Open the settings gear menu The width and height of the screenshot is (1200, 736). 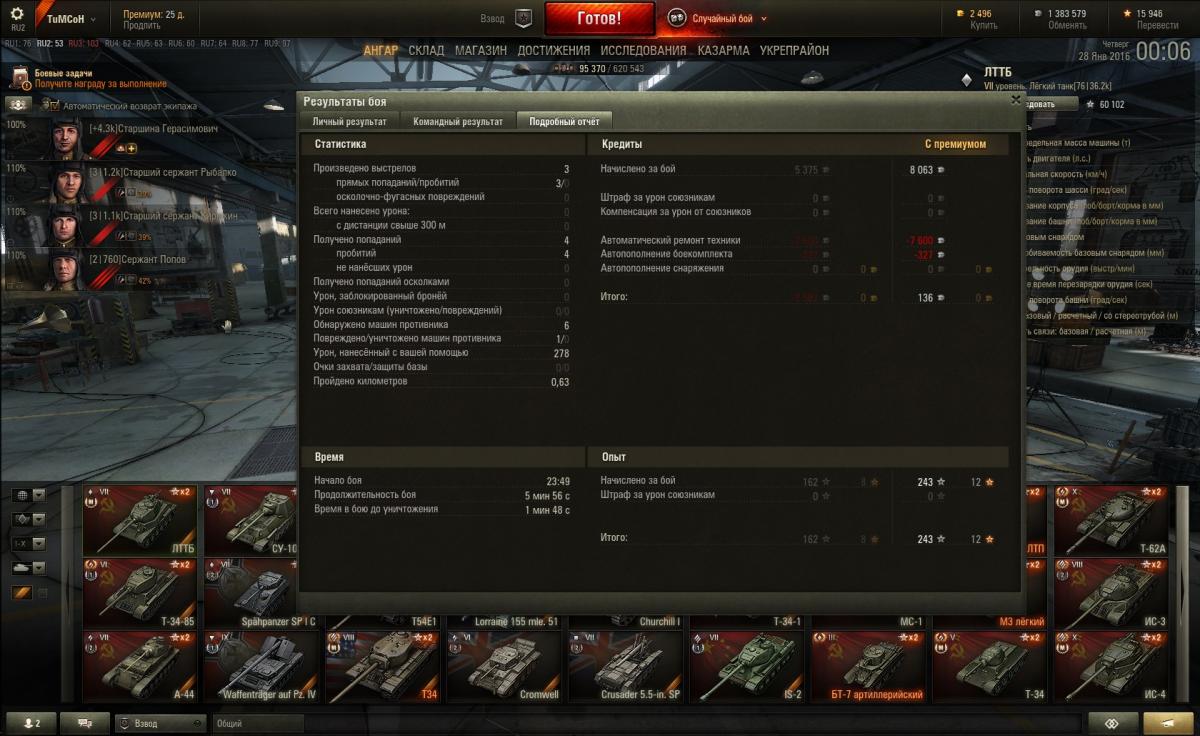tap(17, 18)
